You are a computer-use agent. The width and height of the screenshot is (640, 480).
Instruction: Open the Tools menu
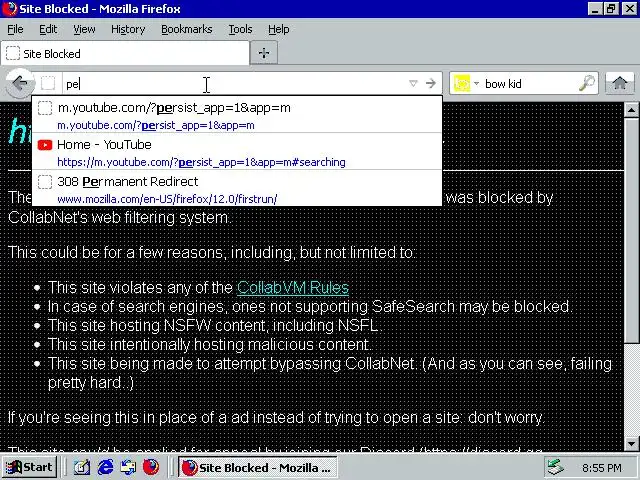click(x=240, y=29)
